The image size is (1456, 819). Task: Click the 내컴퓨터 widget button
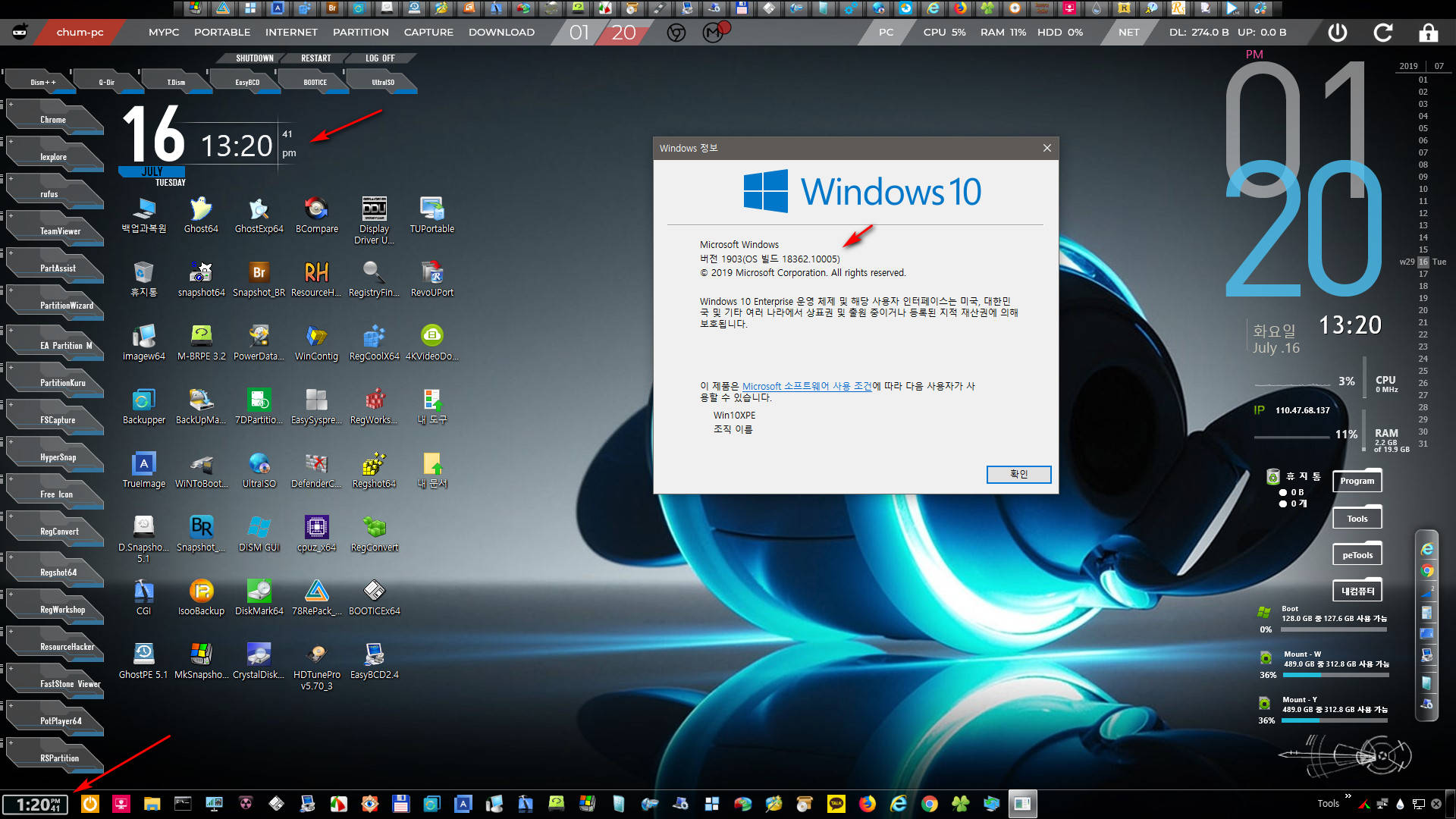coord(1357,591)
